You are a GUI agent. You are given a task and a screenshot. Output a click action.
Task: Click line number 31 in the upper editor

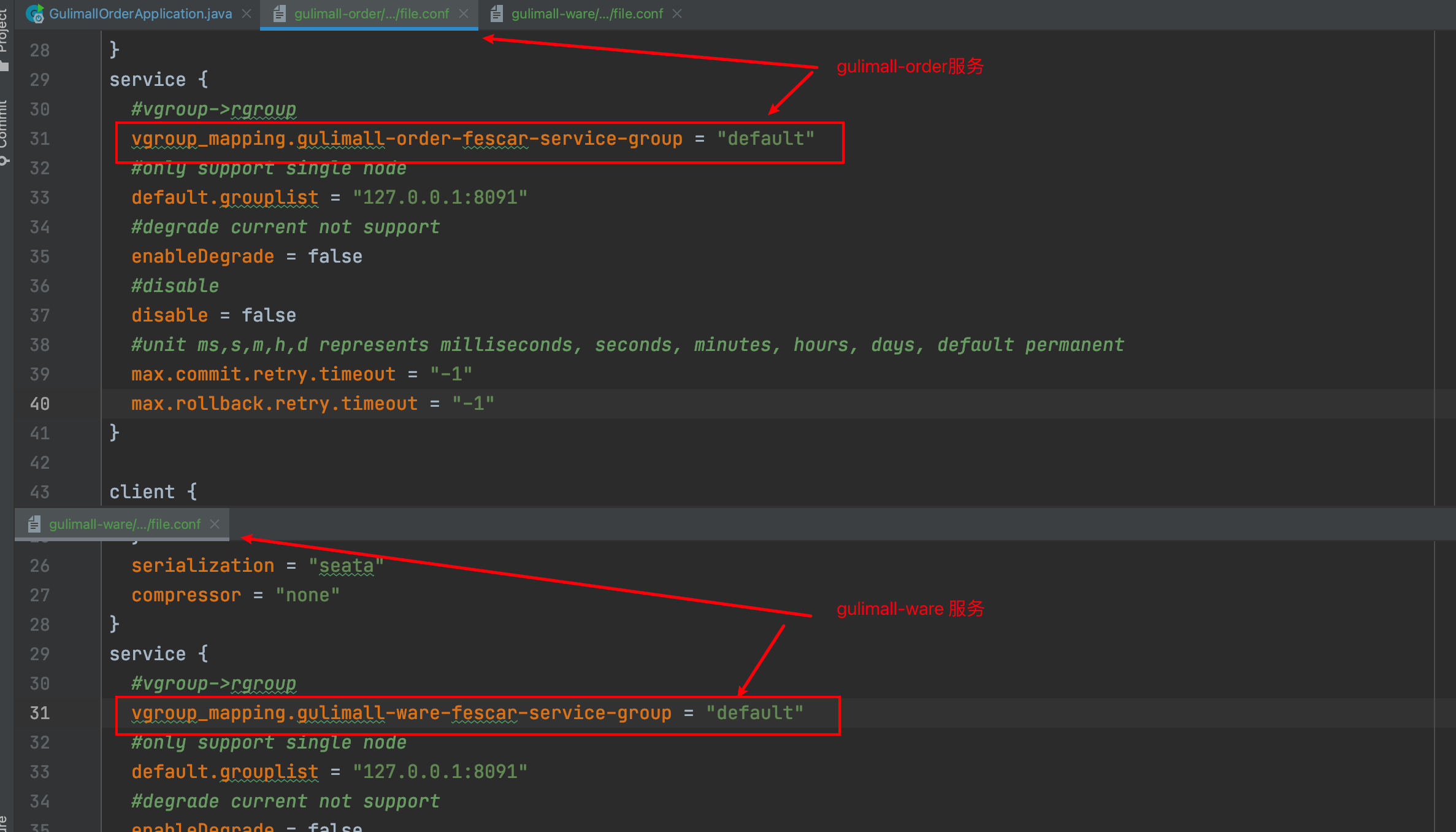[40, 139]
